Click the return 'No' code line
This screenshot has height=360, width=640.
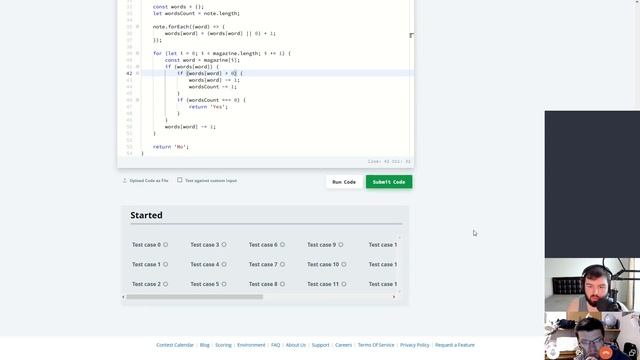(171, 147)
